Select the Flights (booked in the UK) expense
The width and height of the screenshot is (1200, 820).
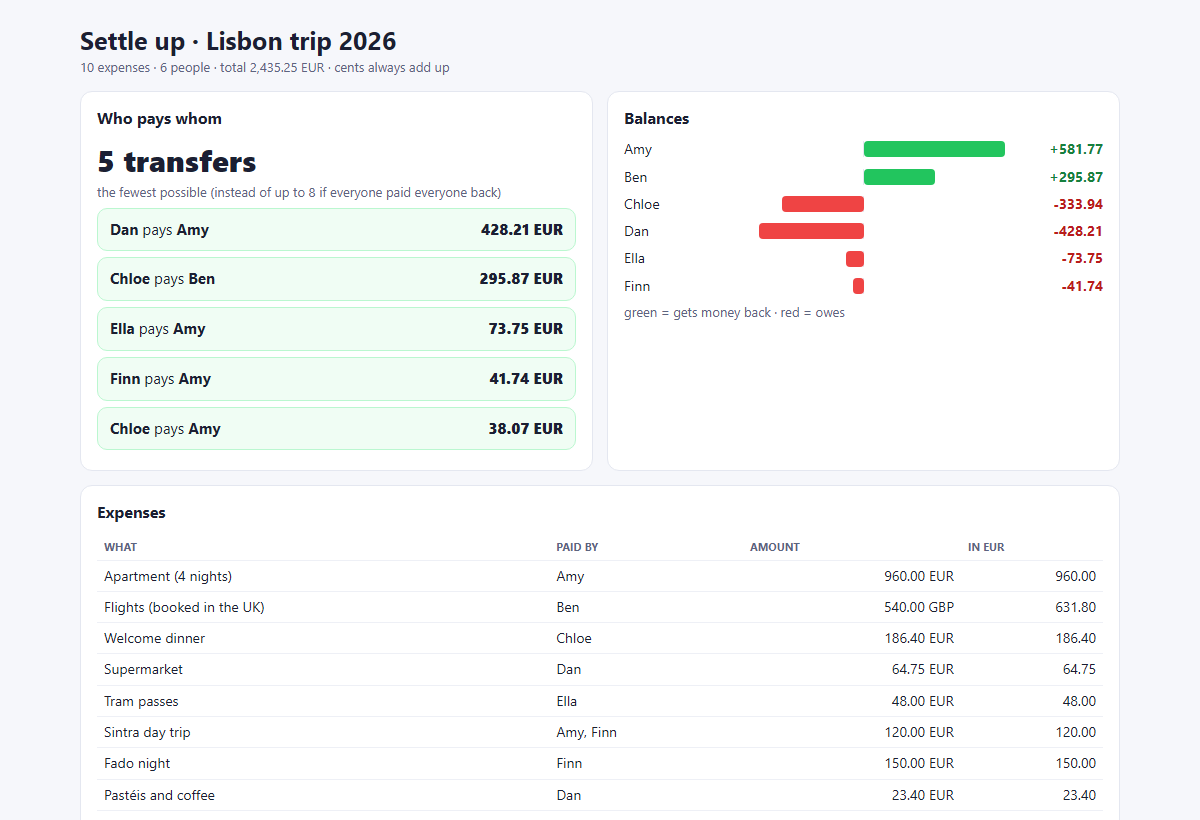click(600, 607)
